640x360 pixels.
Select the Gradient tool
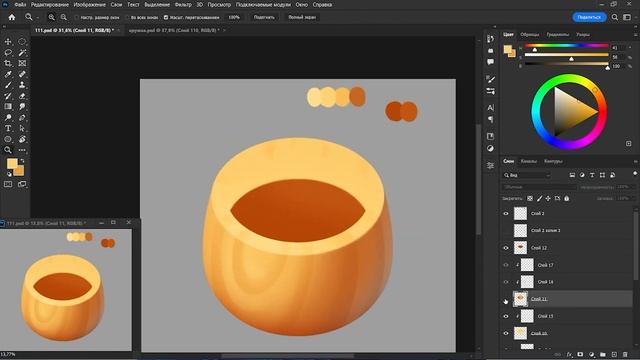tap(8, 107)
